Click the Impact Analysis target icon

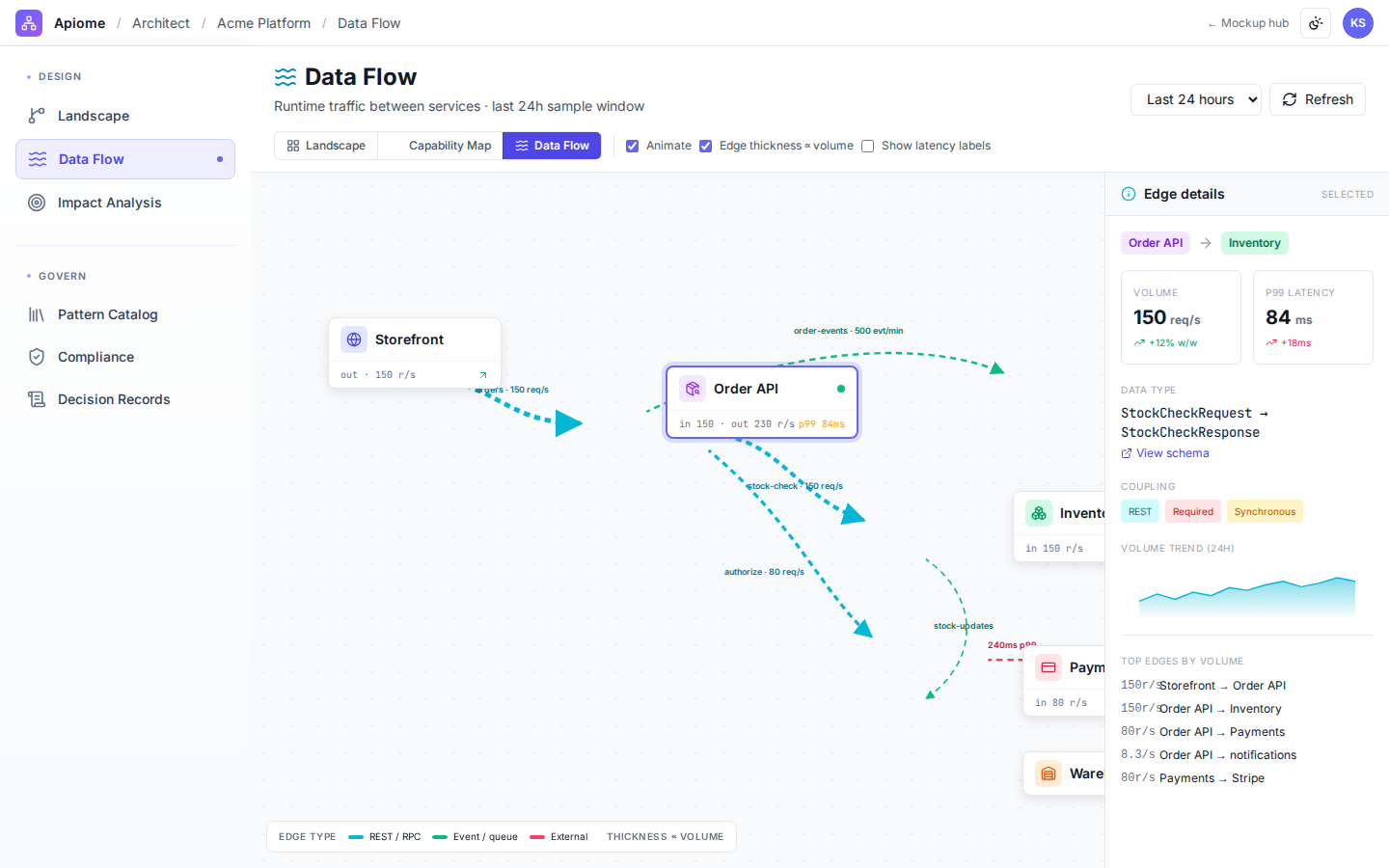pyautogui.click(x=37, y=203)
